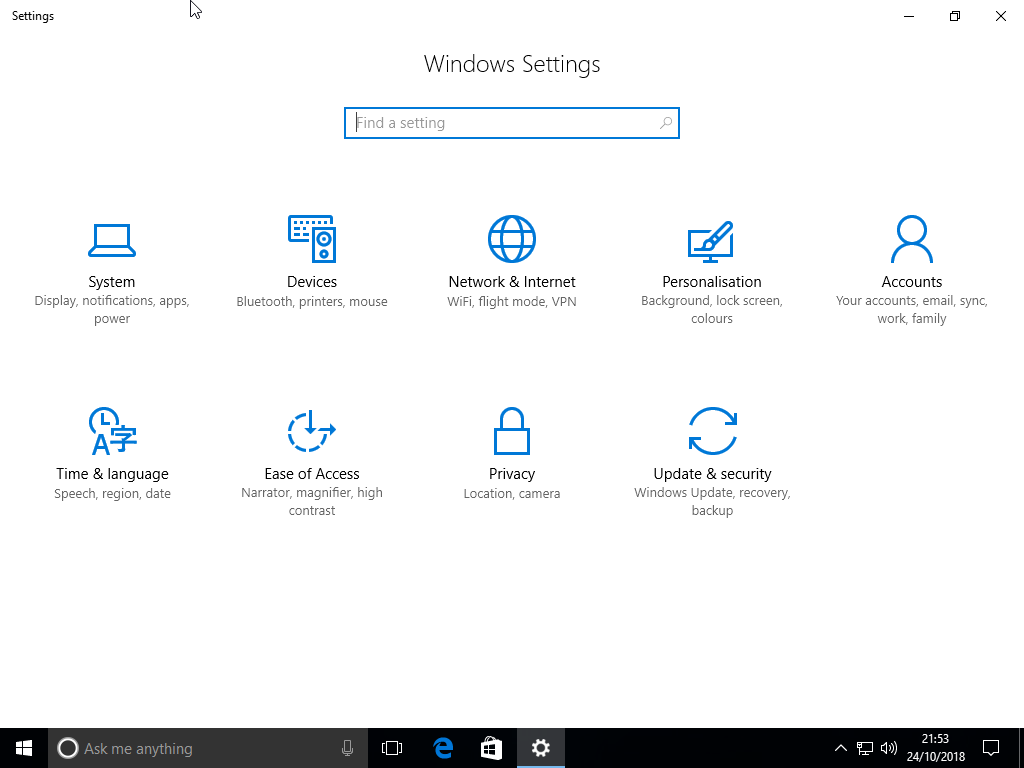Click the Update & security title
Image resolution: width=1024 pixels, height=768 pixels.
click(x=712, y=473)
